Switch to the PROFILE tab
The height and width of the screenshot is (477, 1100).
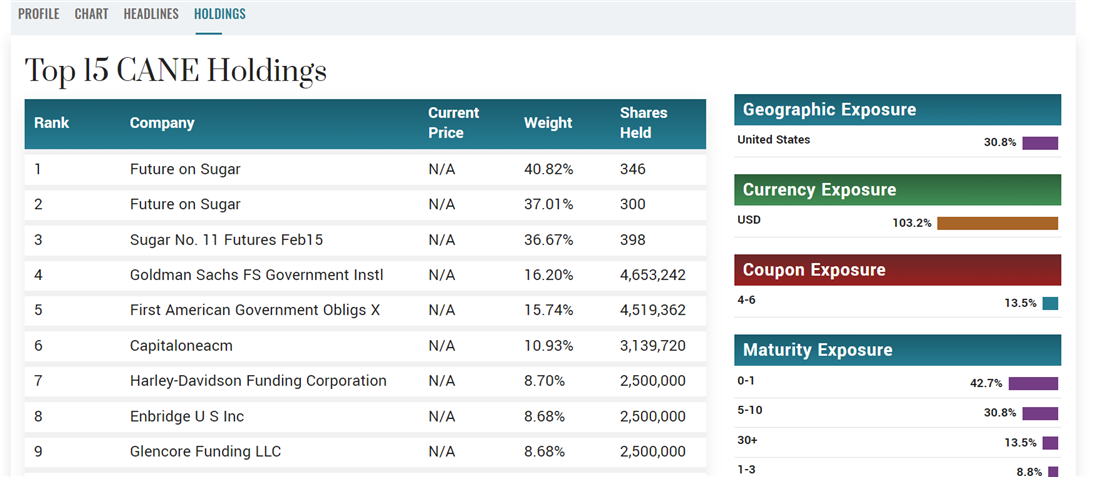coord(38,14)
